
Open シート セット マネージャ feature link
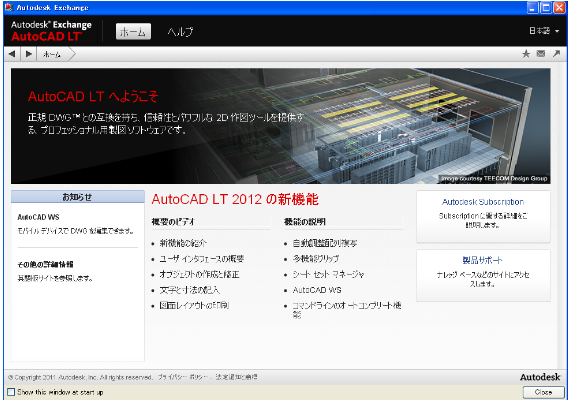pyautogui.click(x=329, y=275)
